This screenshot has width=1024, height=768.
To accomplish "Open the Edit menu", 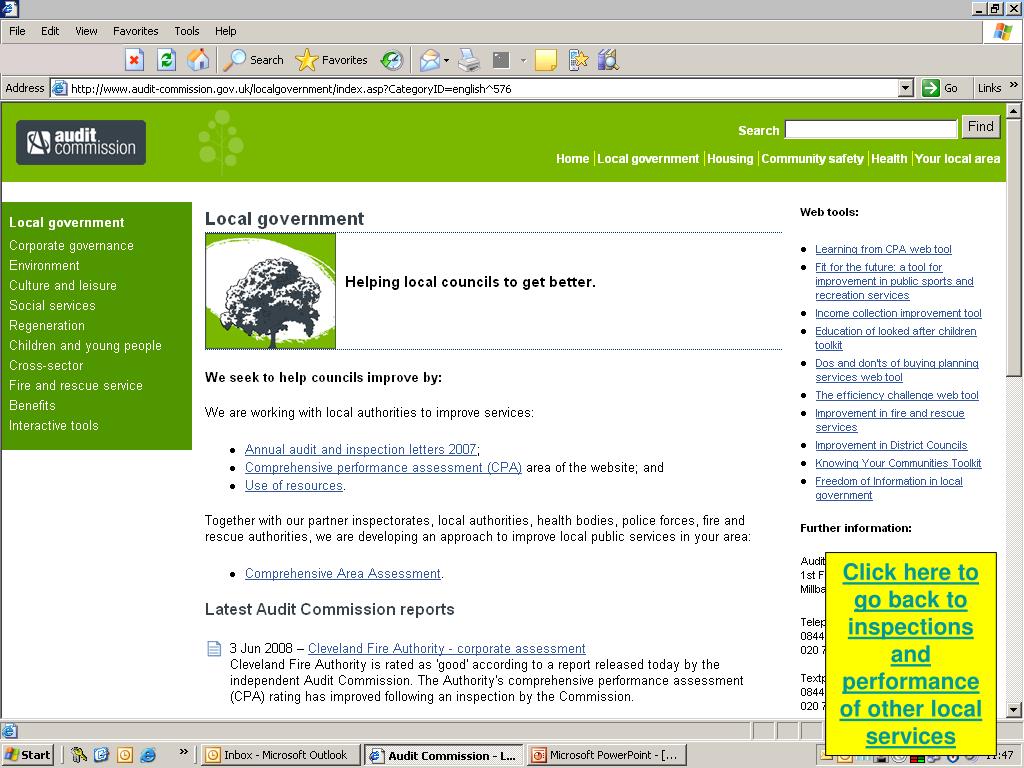I will pos(50,31).
